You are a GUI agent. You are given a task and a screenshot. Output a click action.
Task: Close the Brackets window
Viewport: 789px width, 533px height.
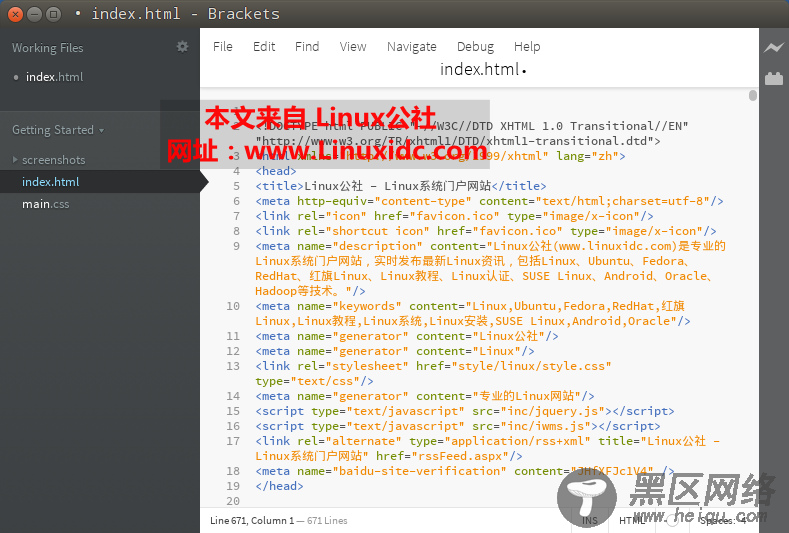16,14
